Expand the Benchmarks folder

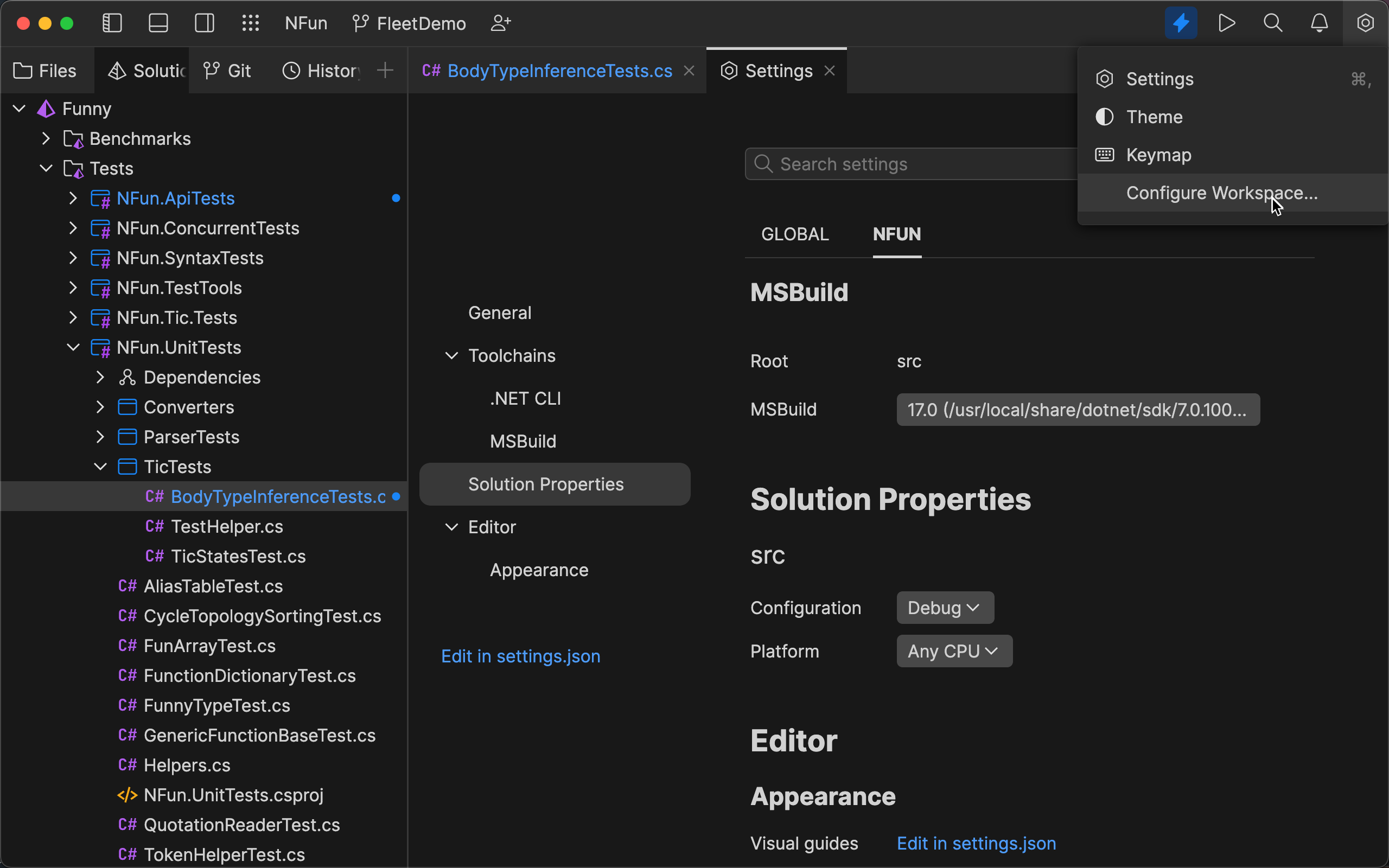point(47,138)
